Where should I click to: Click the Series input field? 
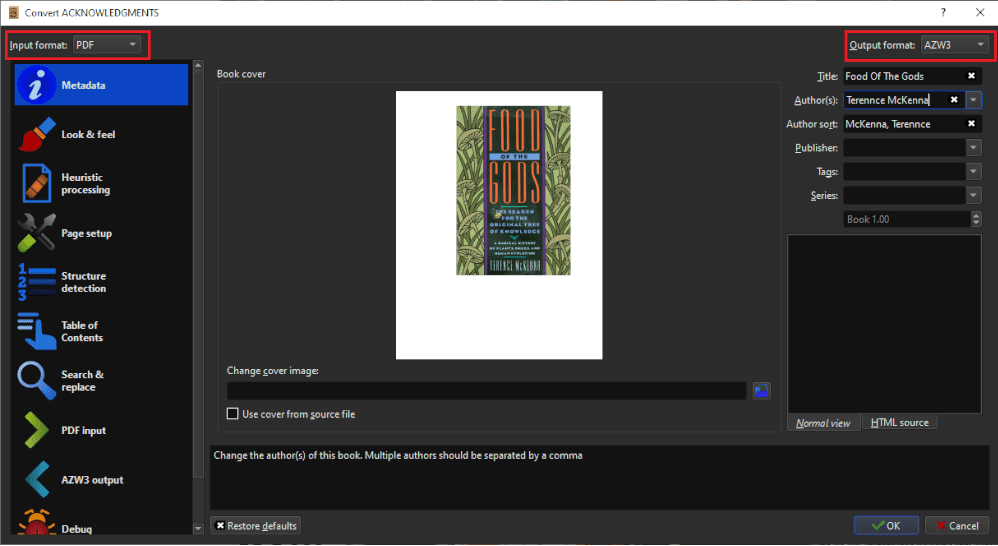pyautogui.click(x=904, y=195)
